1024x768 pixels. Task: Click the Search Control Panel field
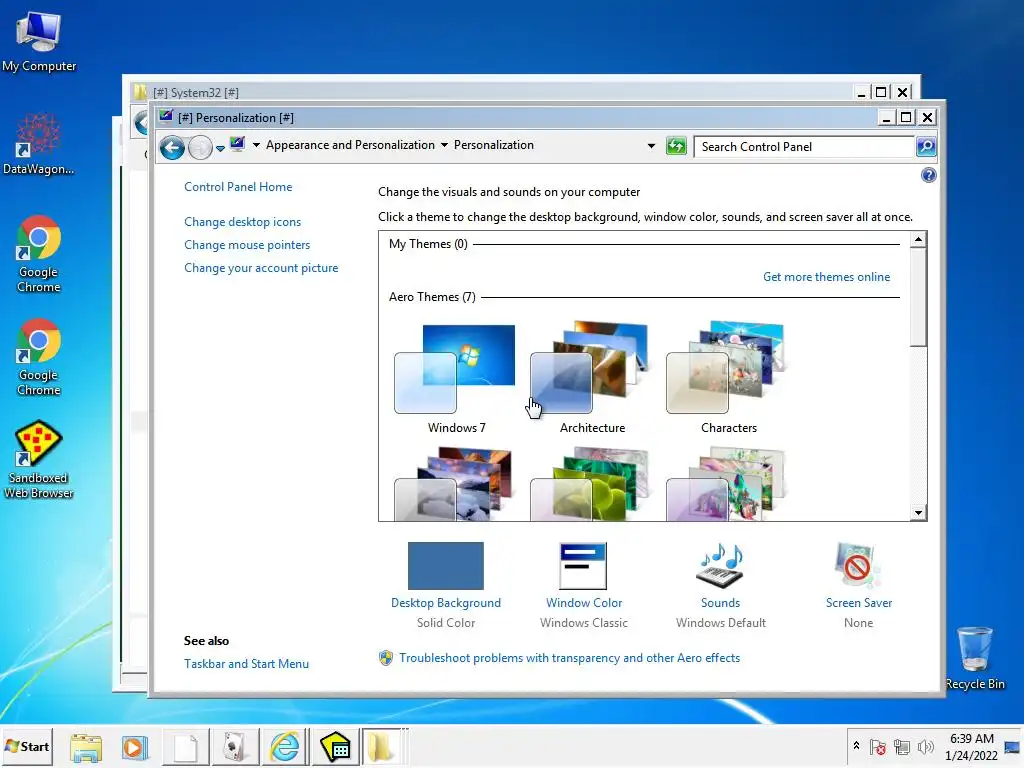[804, 146]
